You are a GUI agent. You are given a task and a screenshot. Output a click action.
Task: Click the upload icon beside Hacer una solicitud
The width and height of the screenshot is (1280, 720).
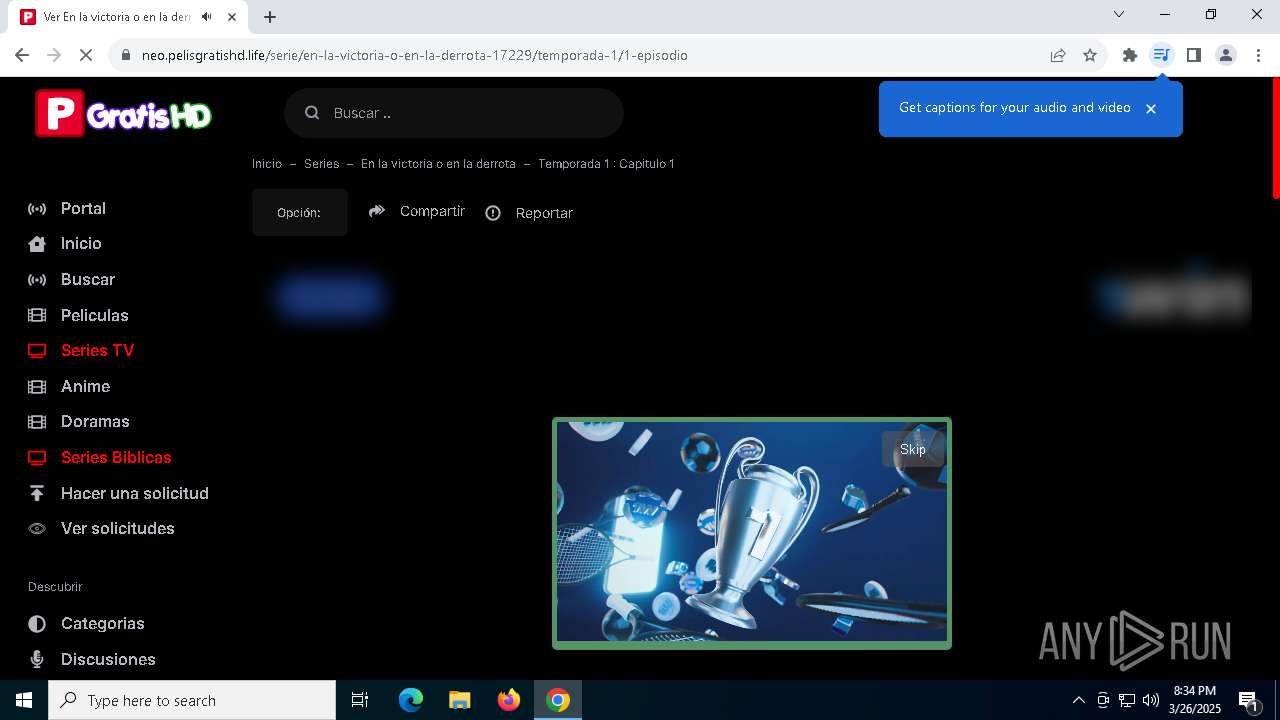point(37,493)
